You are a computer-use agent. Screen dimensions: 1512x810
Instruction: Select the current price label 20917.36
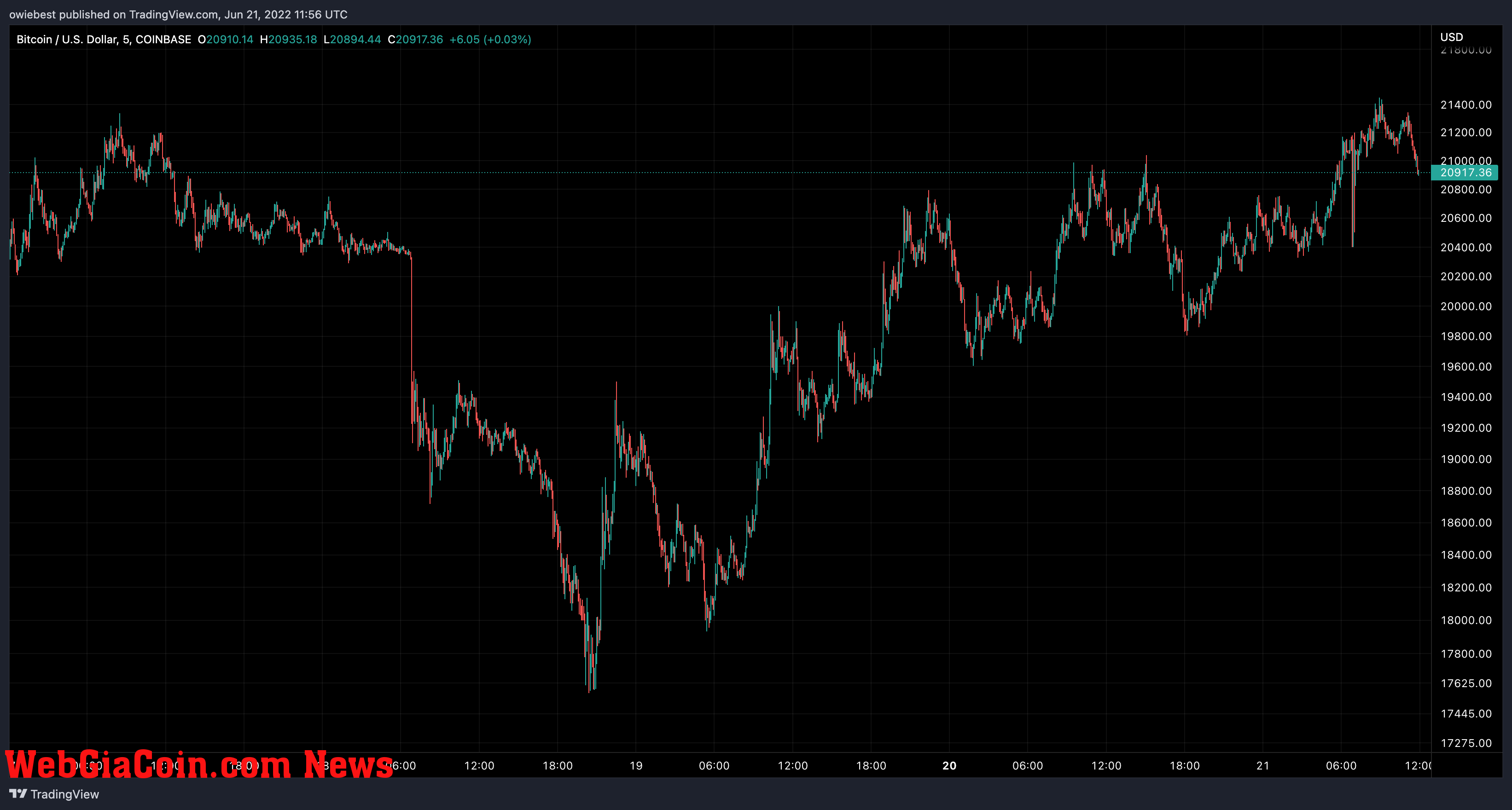pos(1465,173)
